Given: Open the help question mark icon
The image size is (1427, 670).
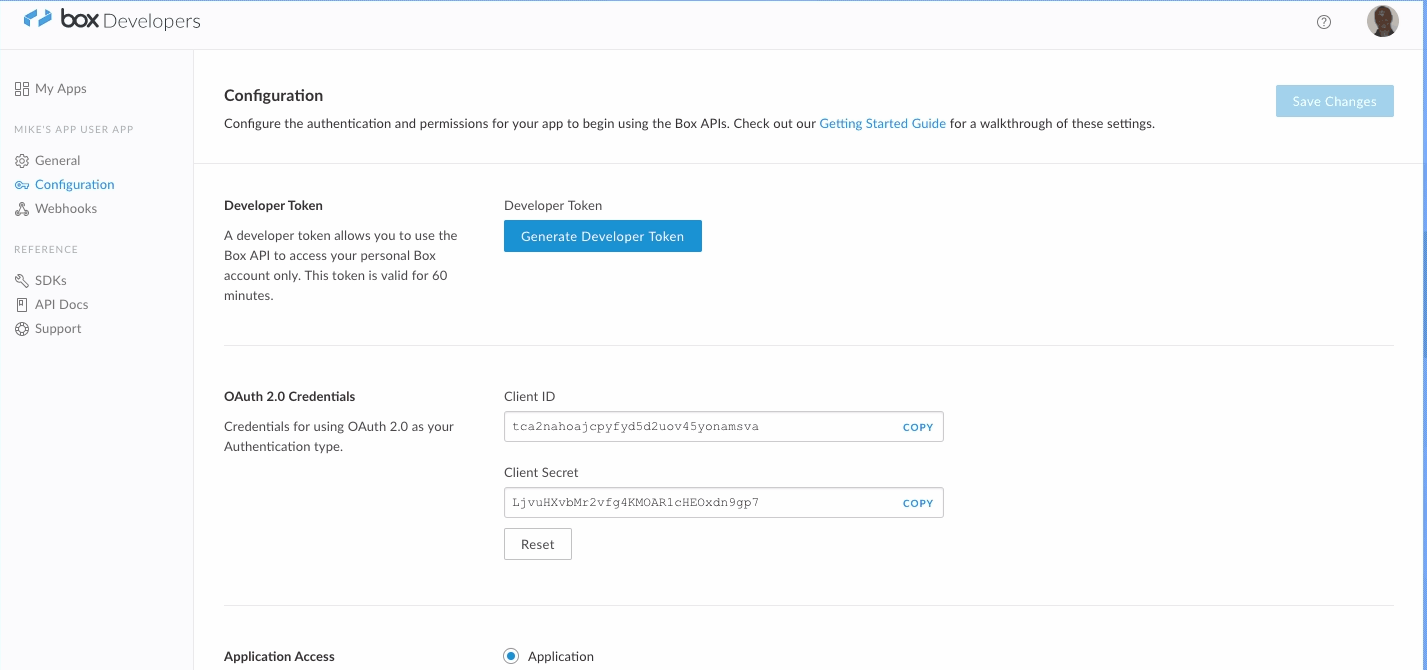Looking at the screenshot, I should (x=1324, y=22).
